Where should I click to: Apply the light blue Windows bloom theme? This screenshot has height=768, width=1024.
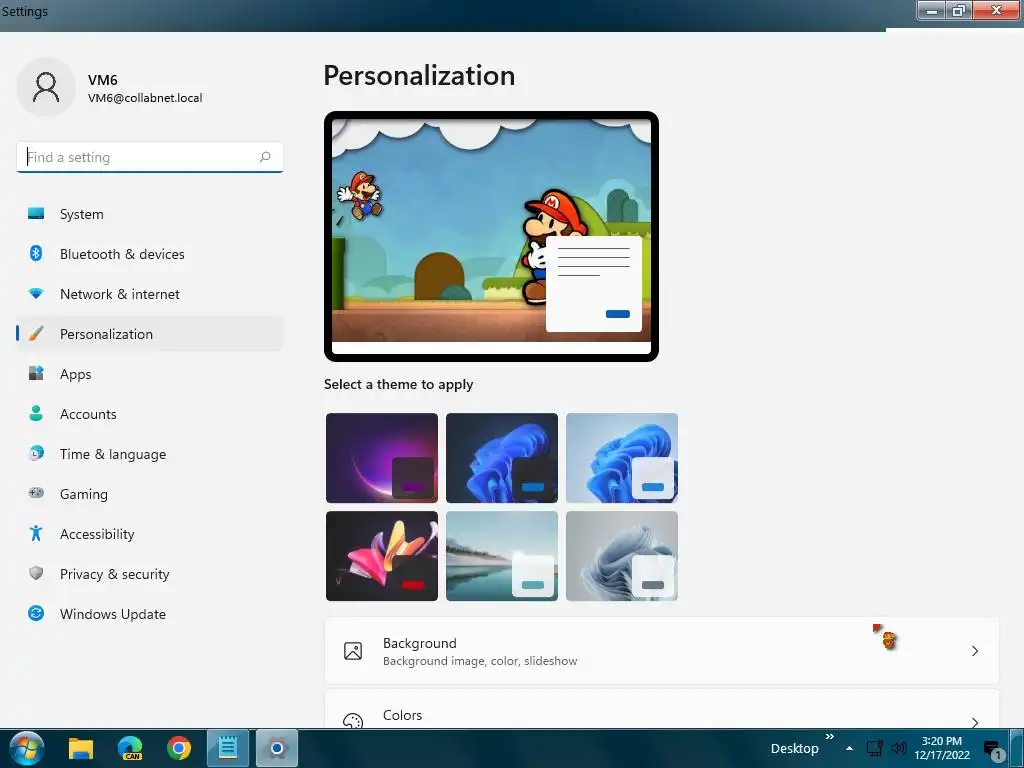click(622, 458)
